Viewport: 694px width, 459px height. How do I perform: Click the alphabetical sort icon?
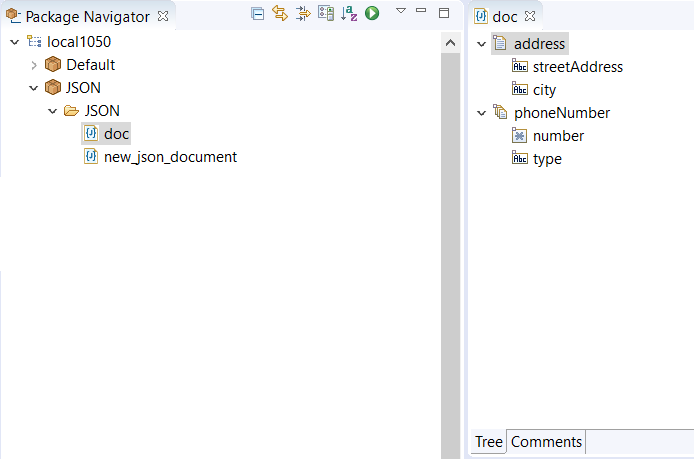coord(349,13)
